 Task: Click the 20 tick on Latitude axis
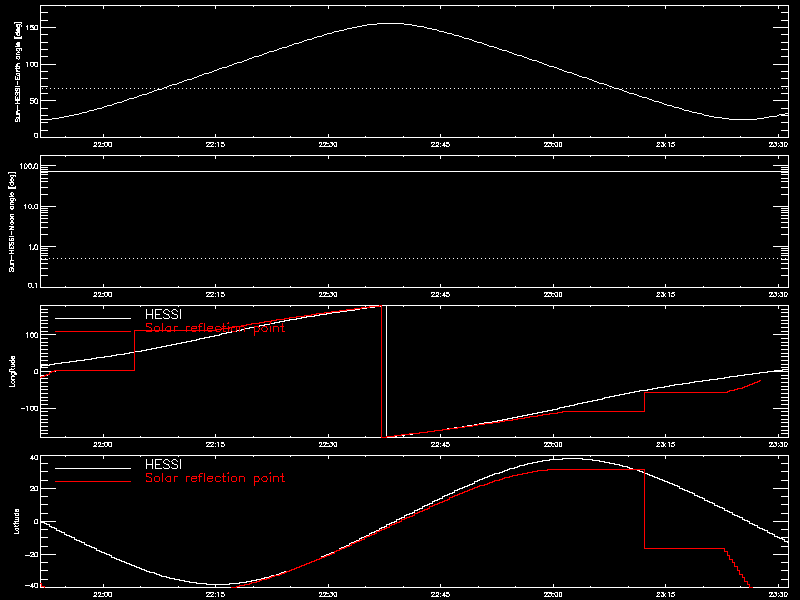tap(34, 489)
